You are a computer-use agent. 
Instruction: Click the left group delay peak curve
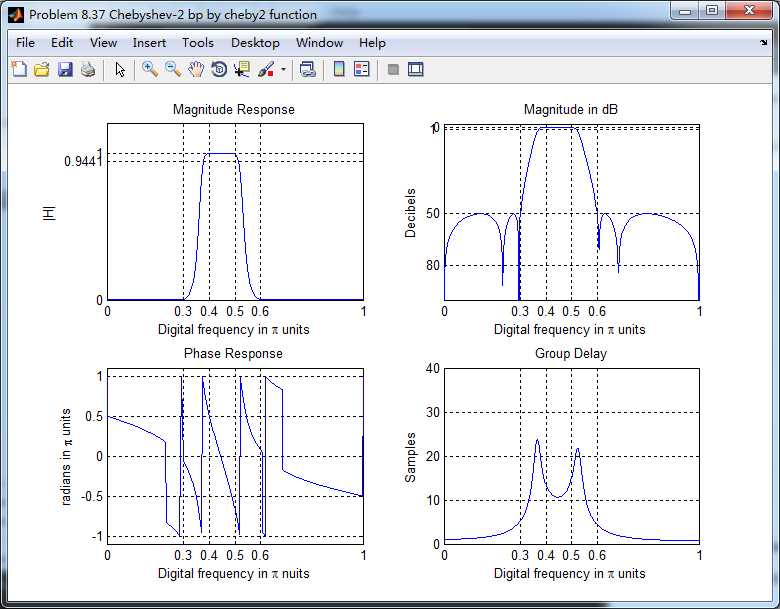tap(537, 441)
